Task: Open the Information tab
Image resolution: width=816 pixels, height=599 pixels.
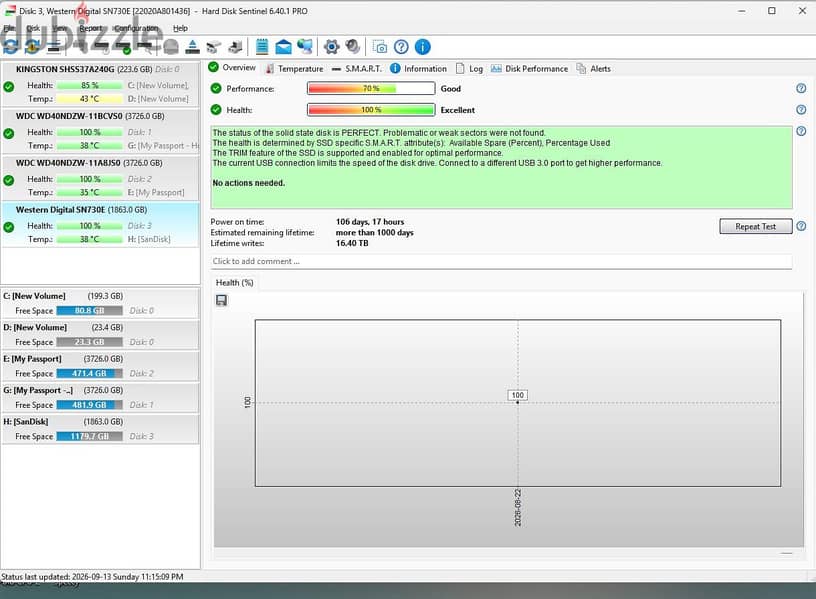Action: pos(418,68)
